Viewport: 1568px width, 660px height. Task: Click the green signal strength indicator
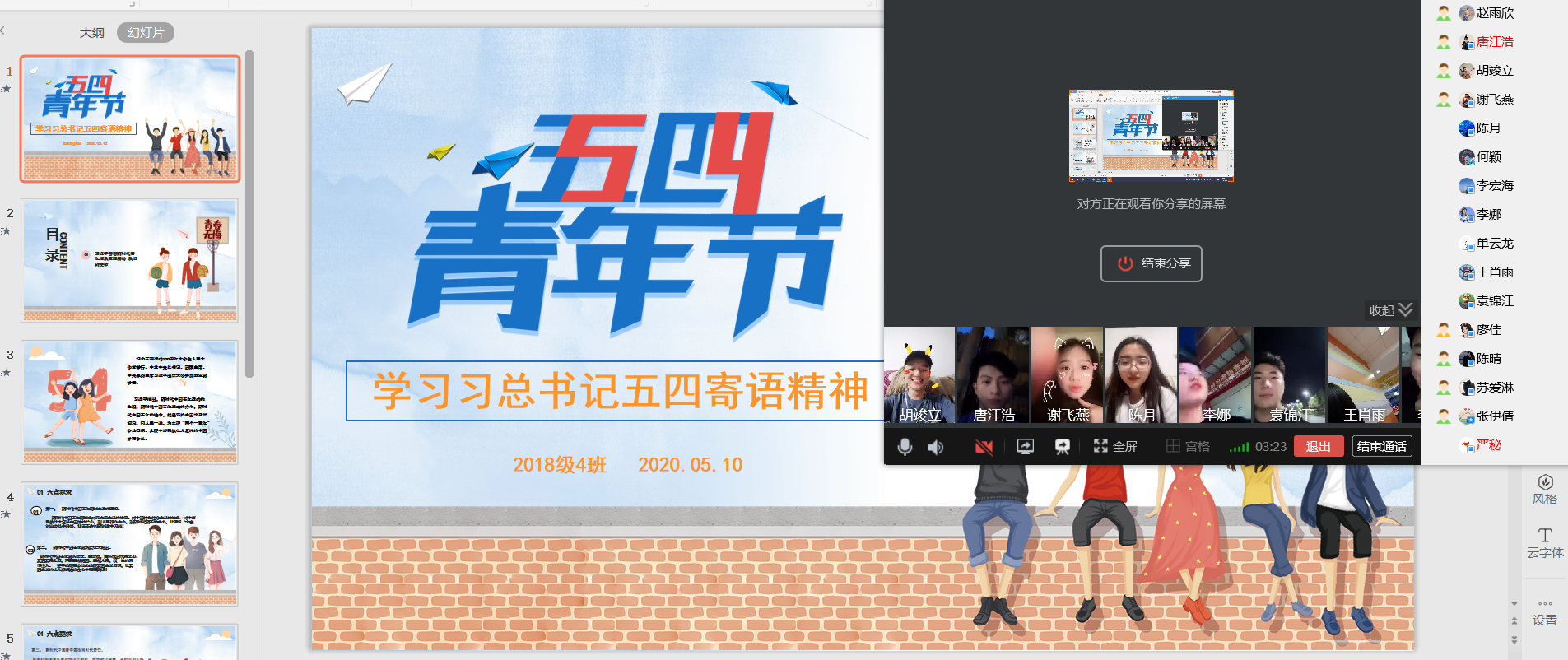coord(1239,447)
